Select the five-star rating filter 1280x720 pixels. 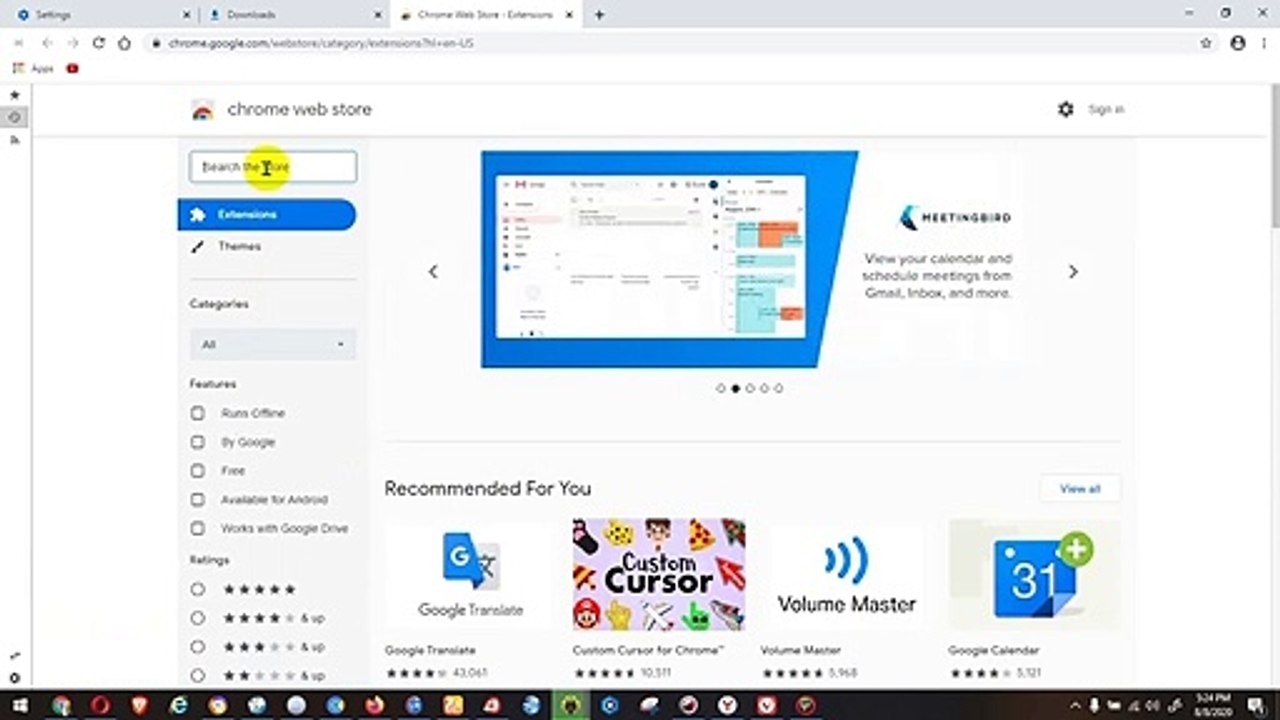[x=198, y=589]
